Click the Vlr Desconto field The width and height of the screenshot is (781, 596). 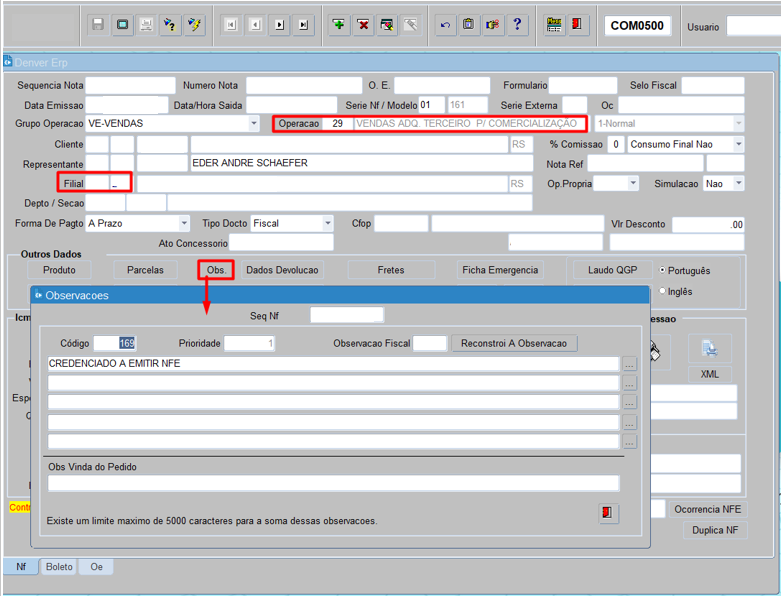point(708,225)
